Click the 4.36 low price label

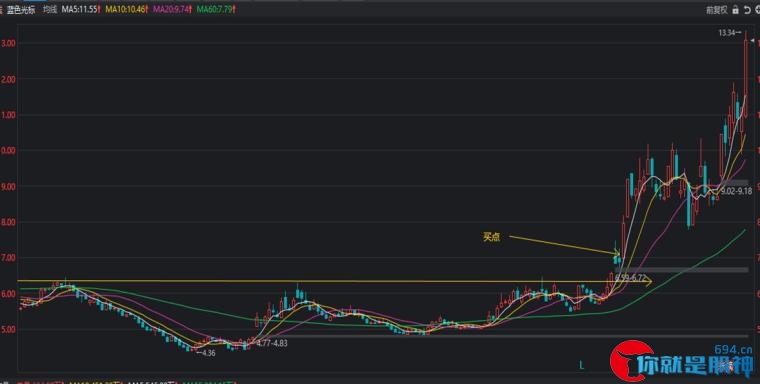coord(208,353)
